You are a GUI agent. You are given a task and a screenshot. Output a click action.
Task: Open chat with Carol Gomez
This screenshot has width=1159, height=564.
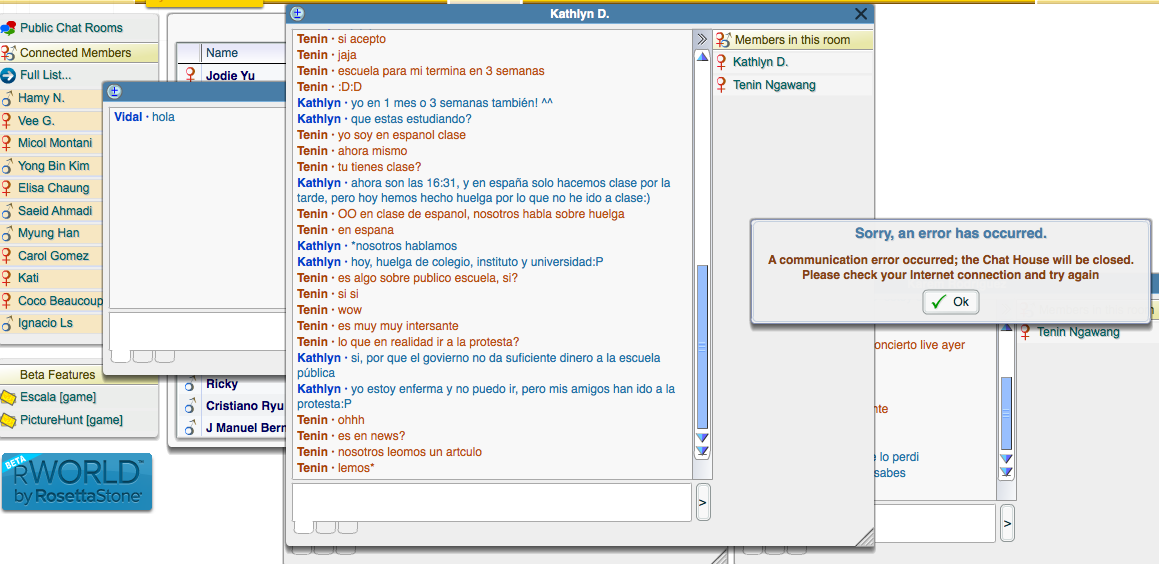tap(53, 256)
